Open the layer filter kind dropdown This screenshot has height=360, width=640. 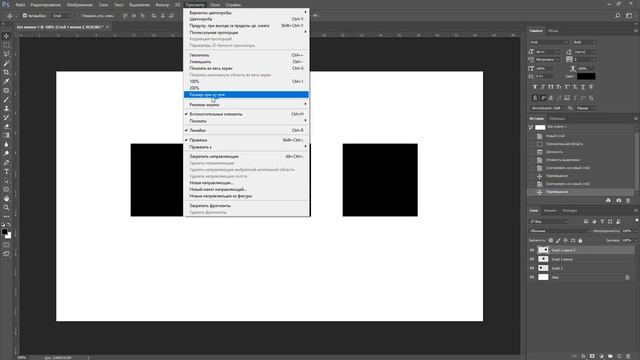tap(549, 221)
